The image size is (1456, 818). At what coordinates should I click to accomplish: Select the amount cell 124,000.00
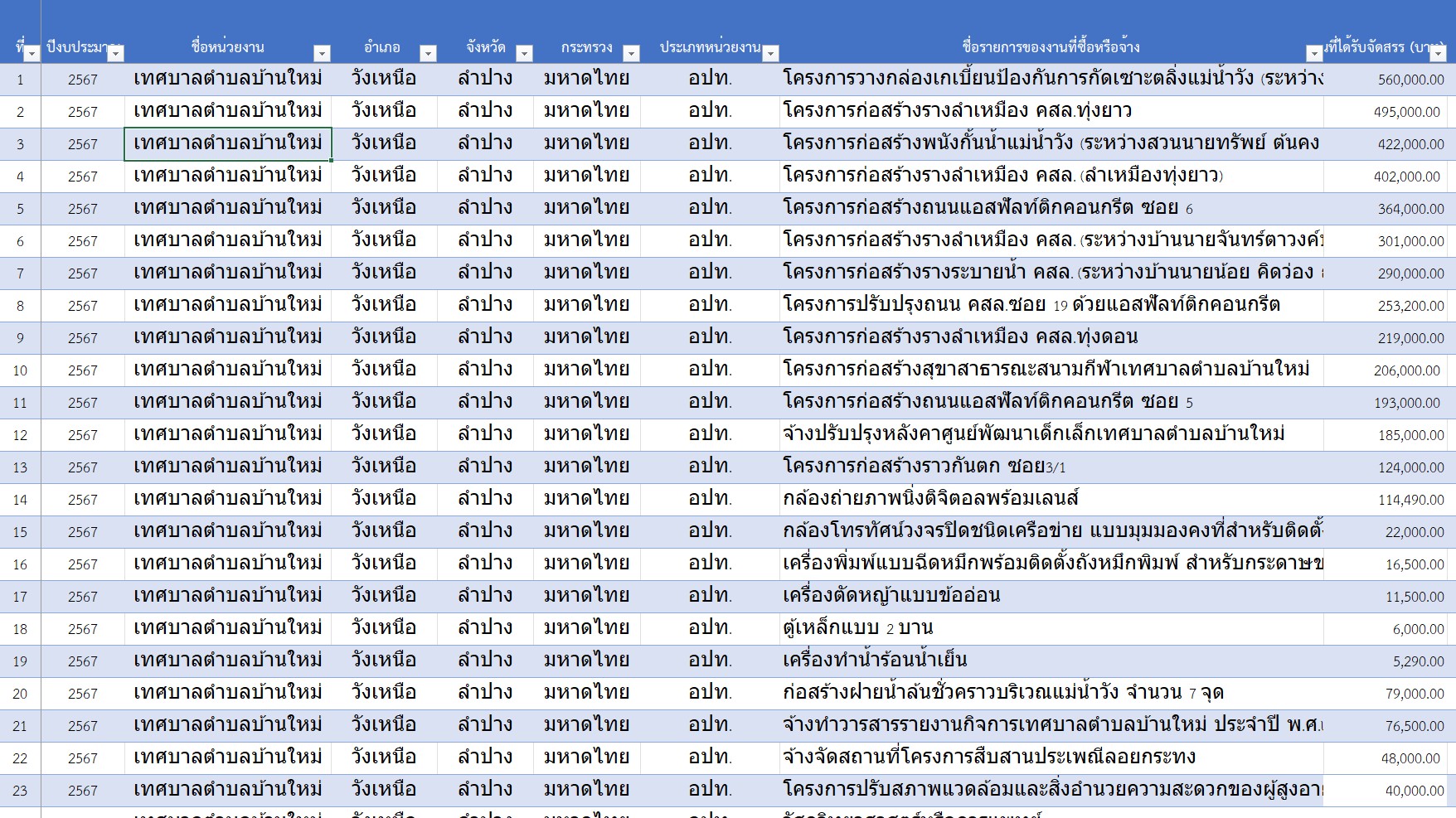(1386, 467)
